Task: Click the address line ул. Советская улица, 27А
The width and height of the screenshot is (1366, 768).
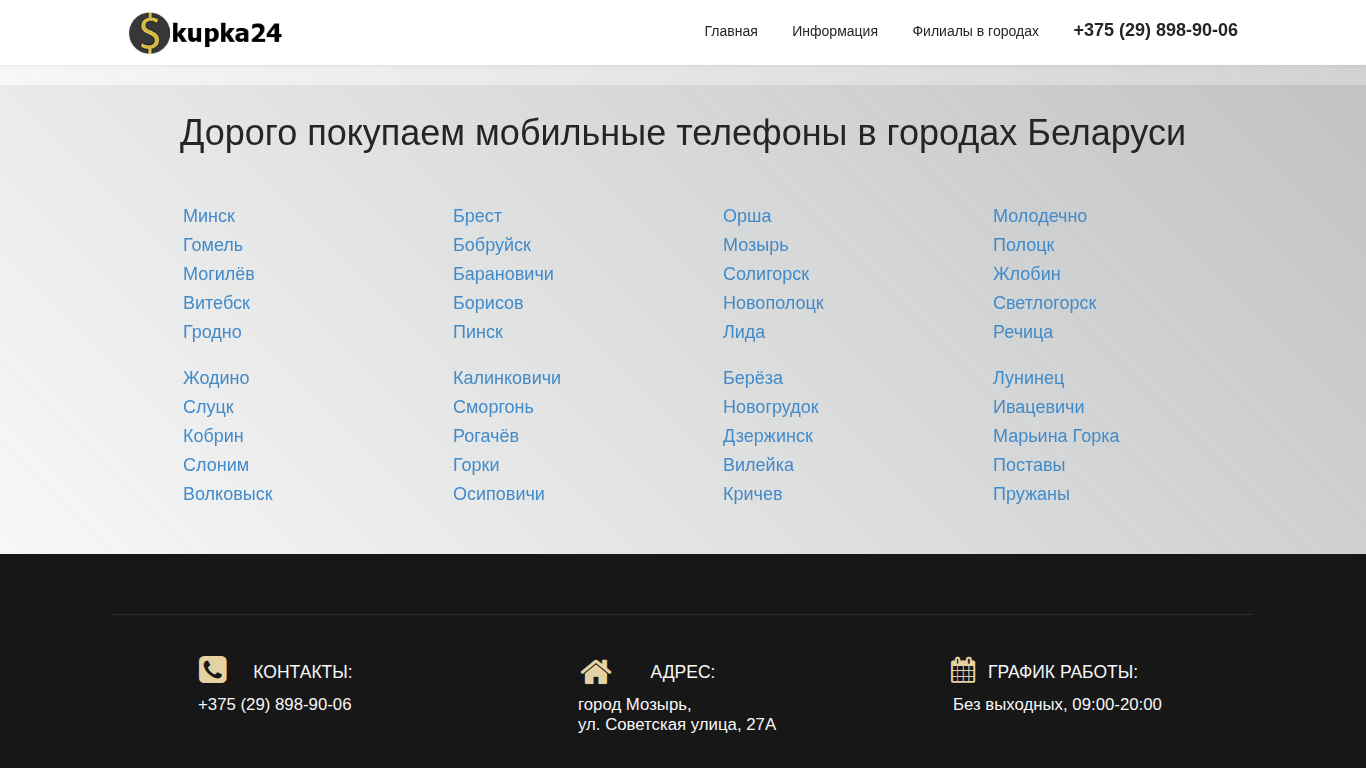Action: 677,725
